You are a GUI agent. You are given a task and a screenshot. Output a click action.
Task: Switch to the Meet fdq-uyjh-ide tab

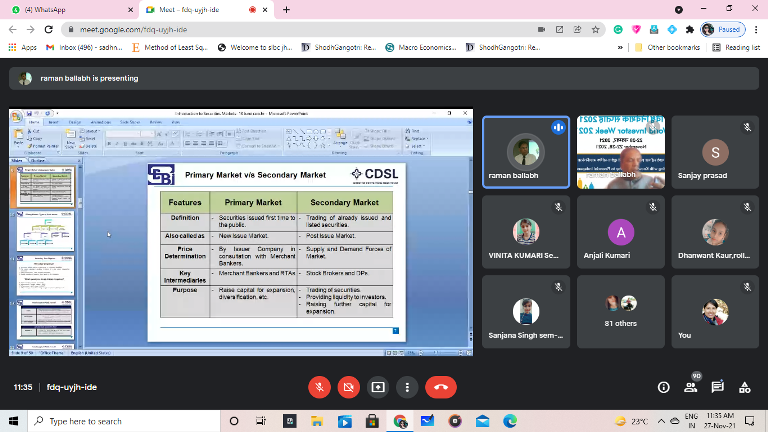201,10
